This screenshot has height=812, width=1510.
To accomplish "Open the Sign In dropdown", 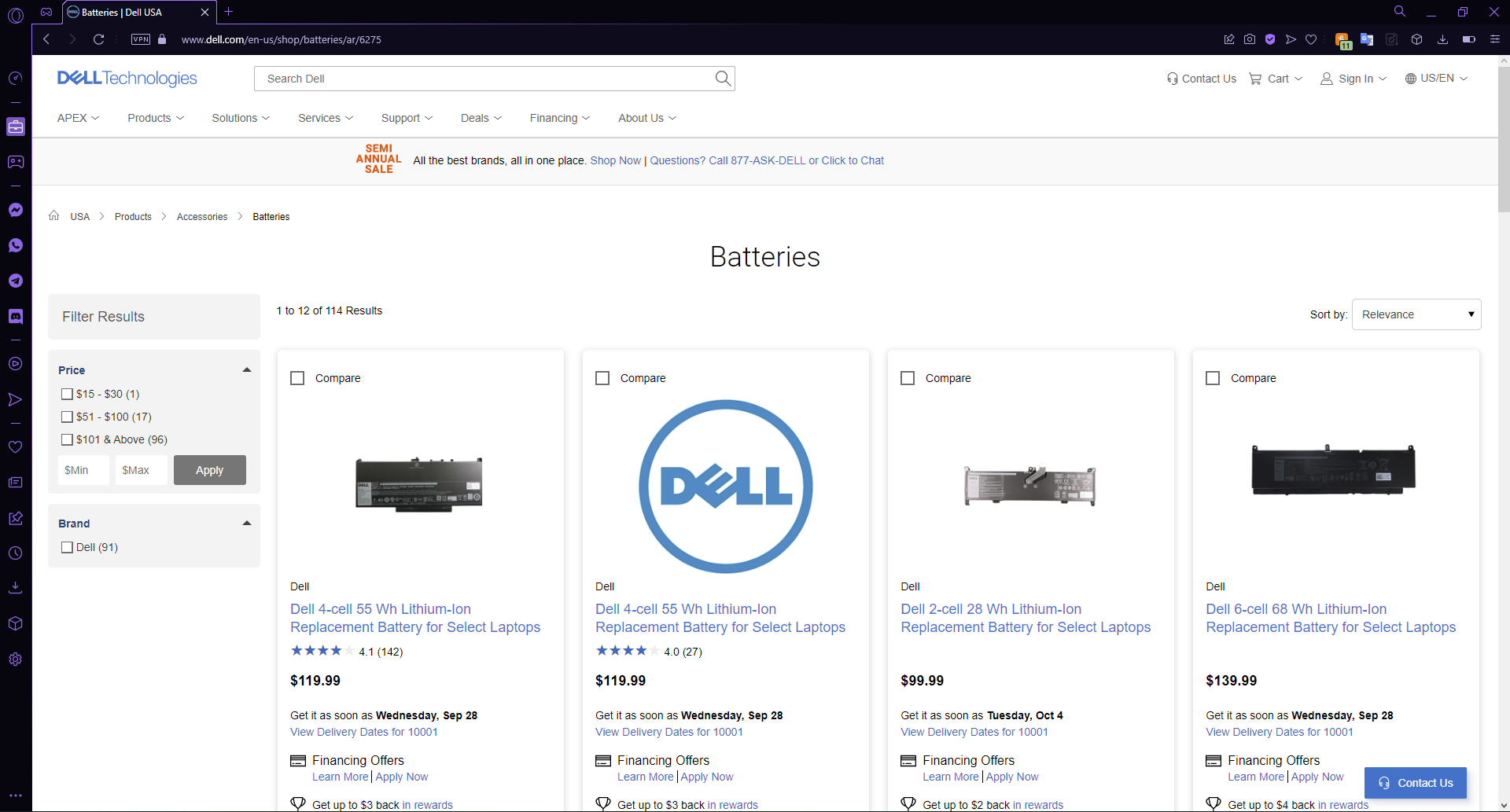I will [x=1353, y=79].
